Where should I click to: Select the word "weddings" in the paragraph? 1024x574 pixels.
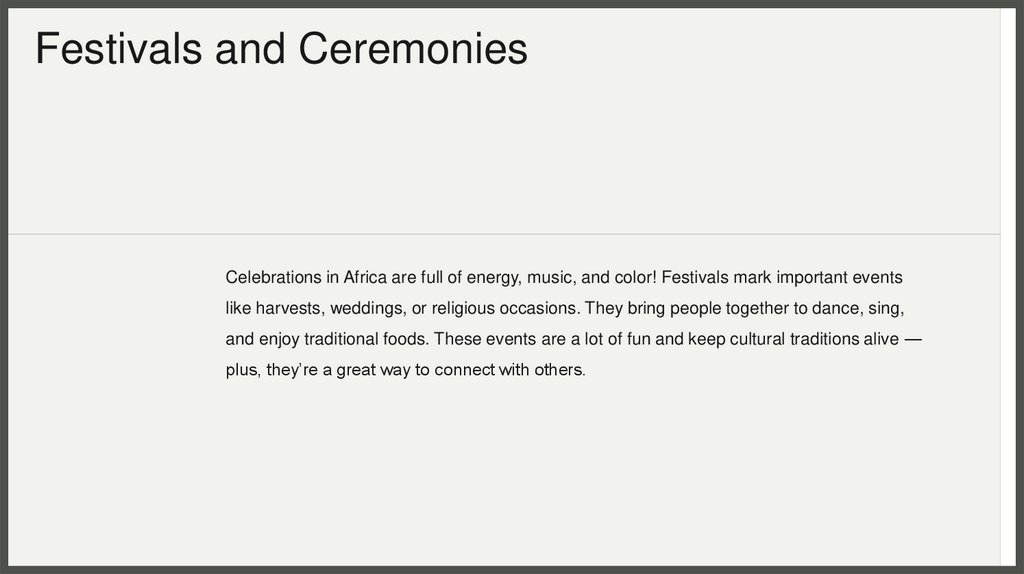366,308
